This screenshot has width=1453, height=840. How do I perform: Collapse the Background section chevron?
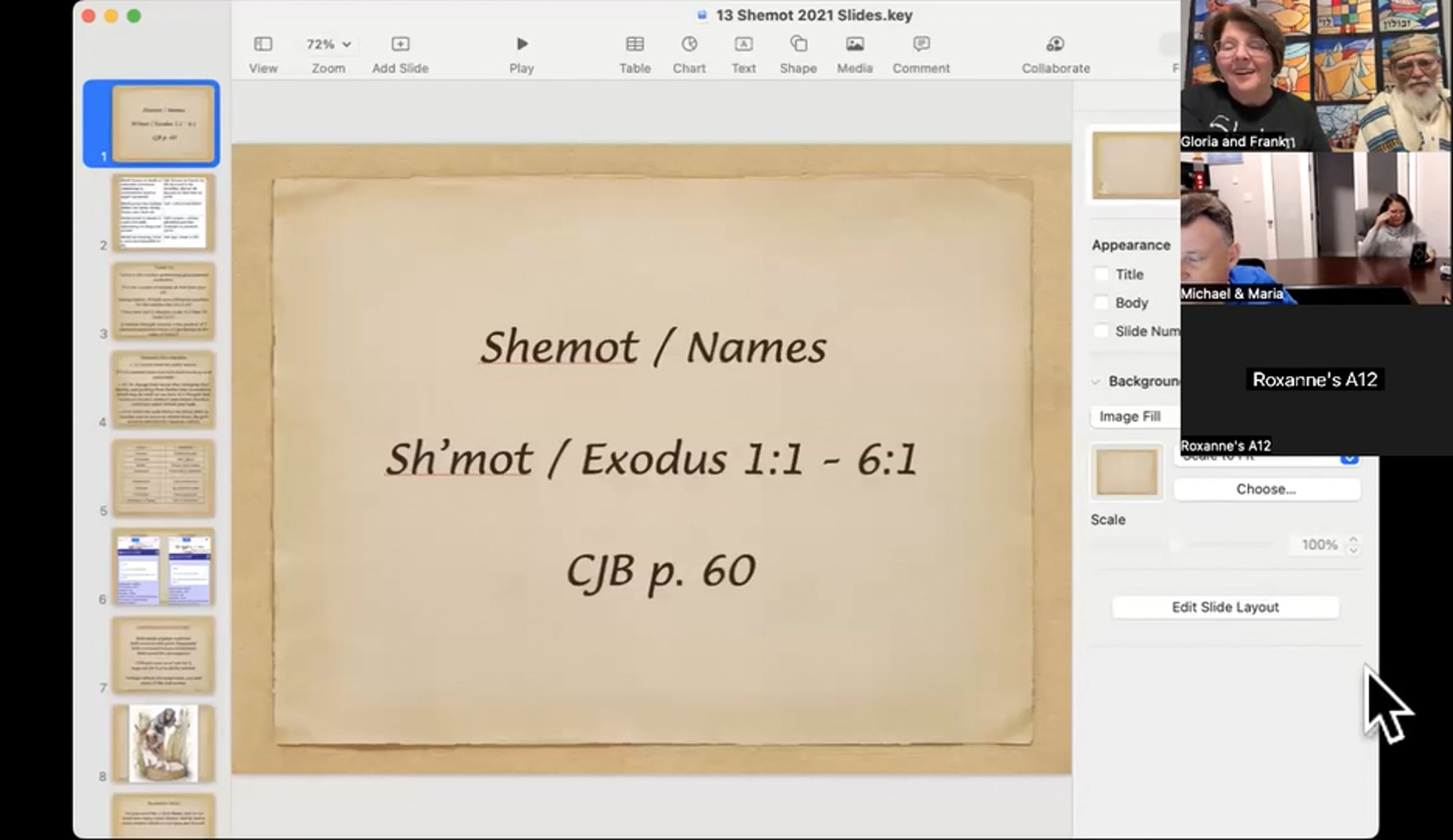pyautogui.click(x=1095, y=381)
